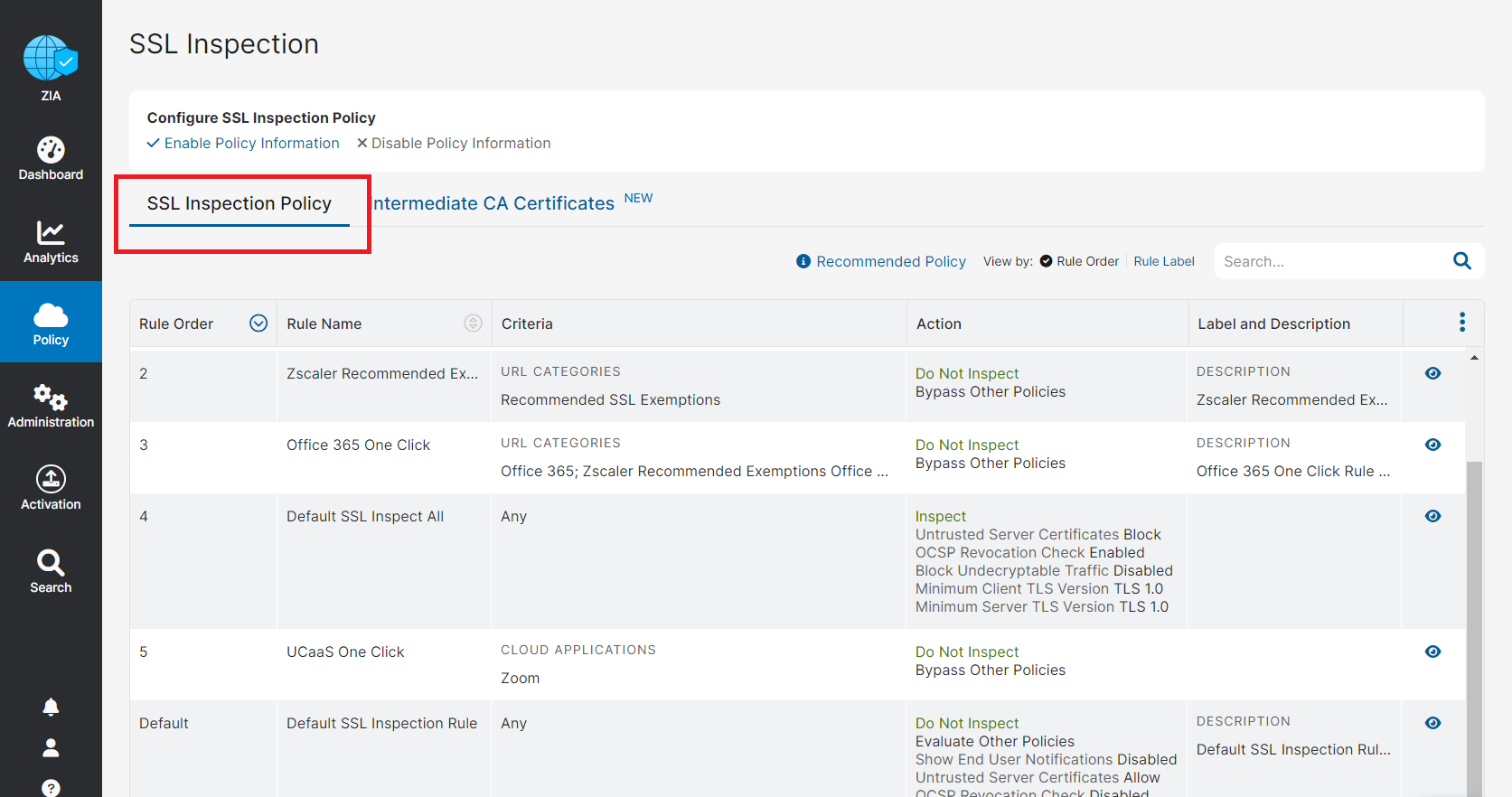1512x797 pixels.
Task: Click Enable Policy Information
Action: click(x=243, y=143)
